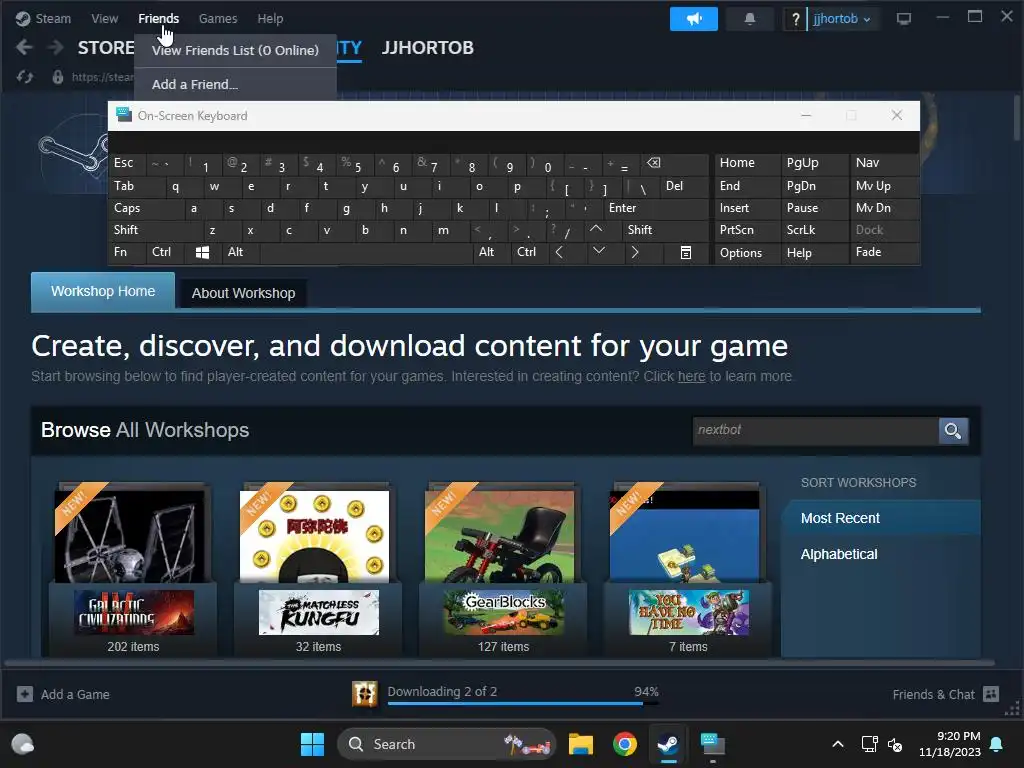
Task: Switch to Workshop Home tab
Action: tap(103, 291)
